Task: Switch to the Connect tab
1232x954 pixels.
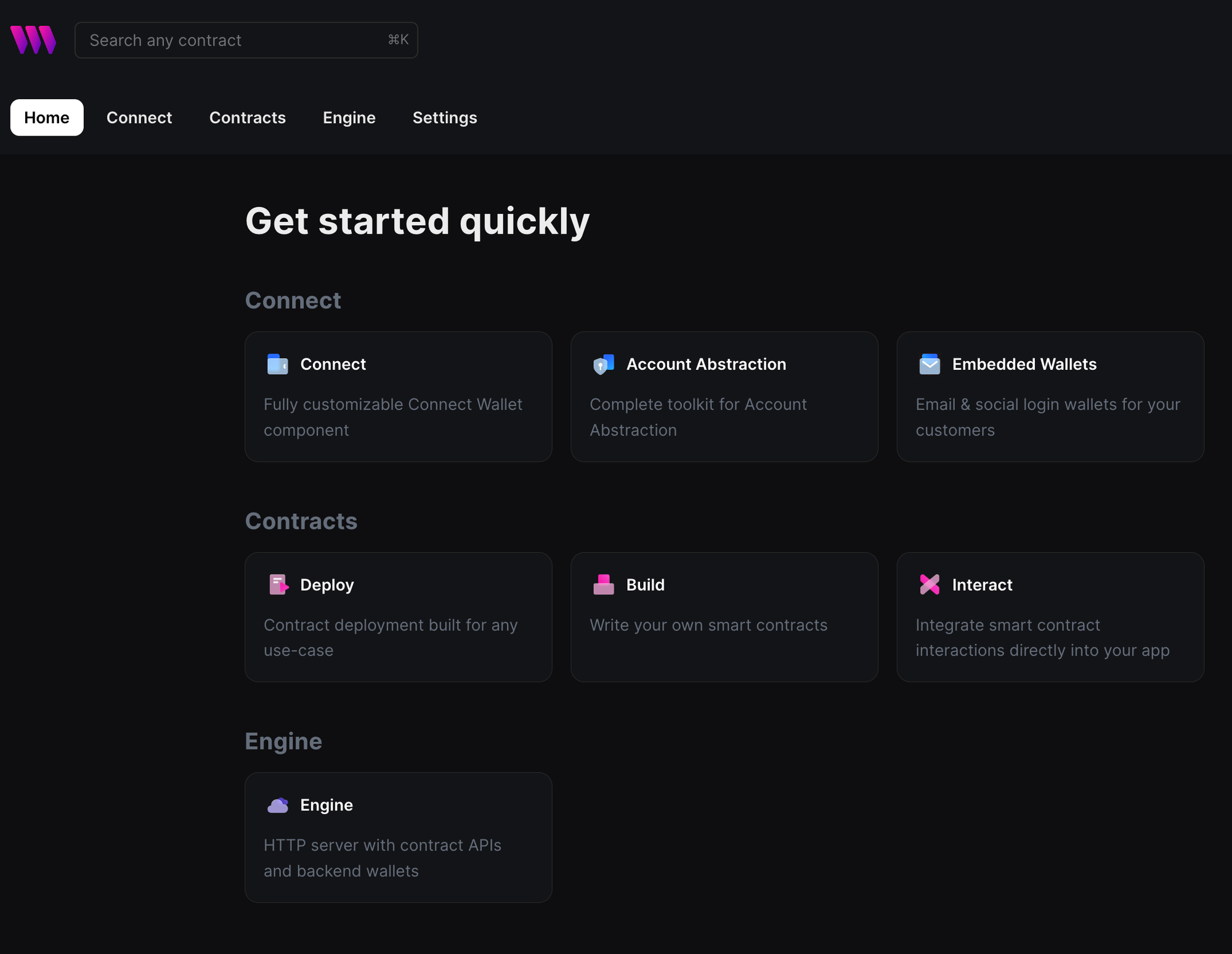Action: [x=139, y=117]
